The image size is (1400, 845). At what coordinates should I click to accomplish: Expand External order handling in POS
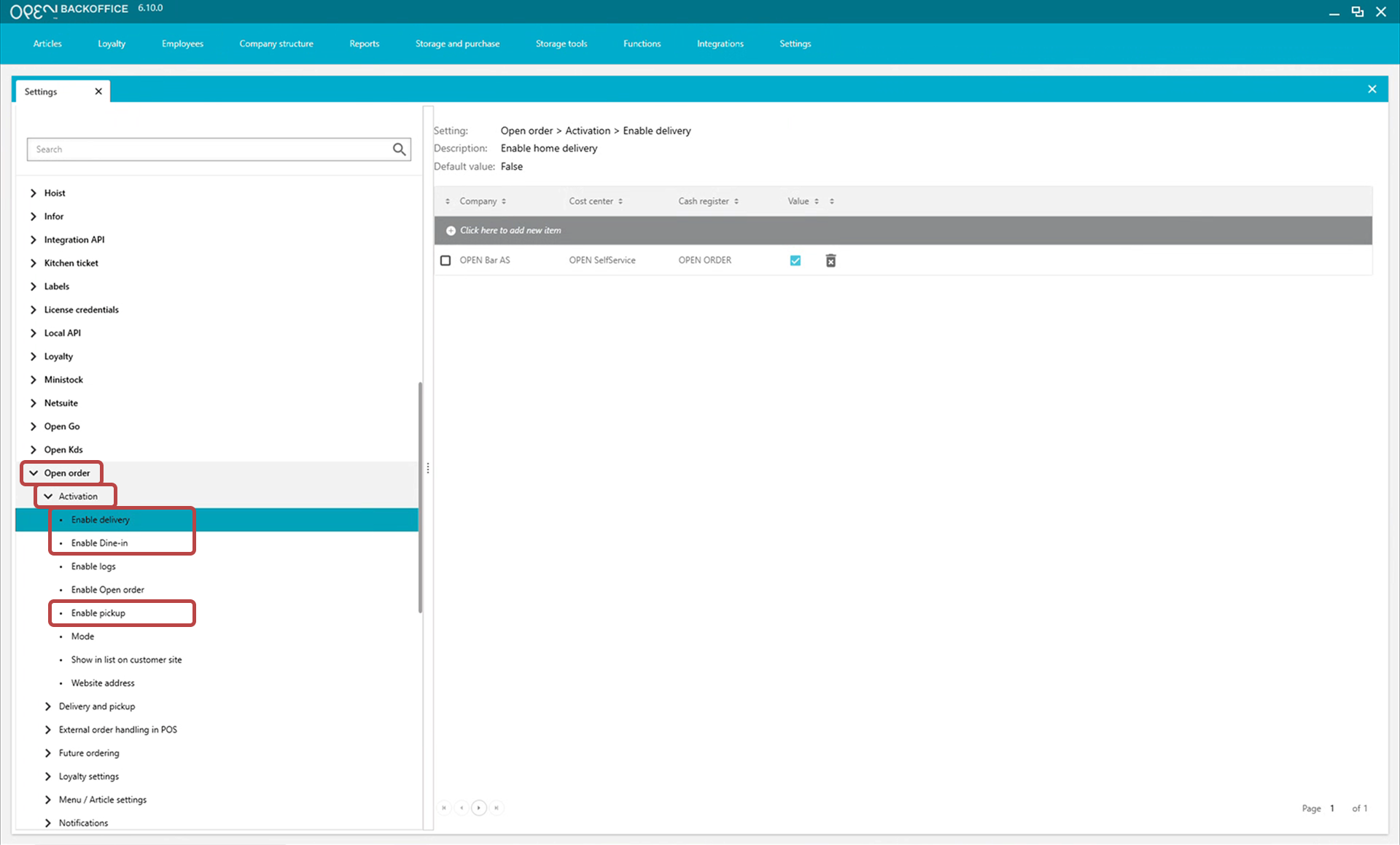point(48,730)
